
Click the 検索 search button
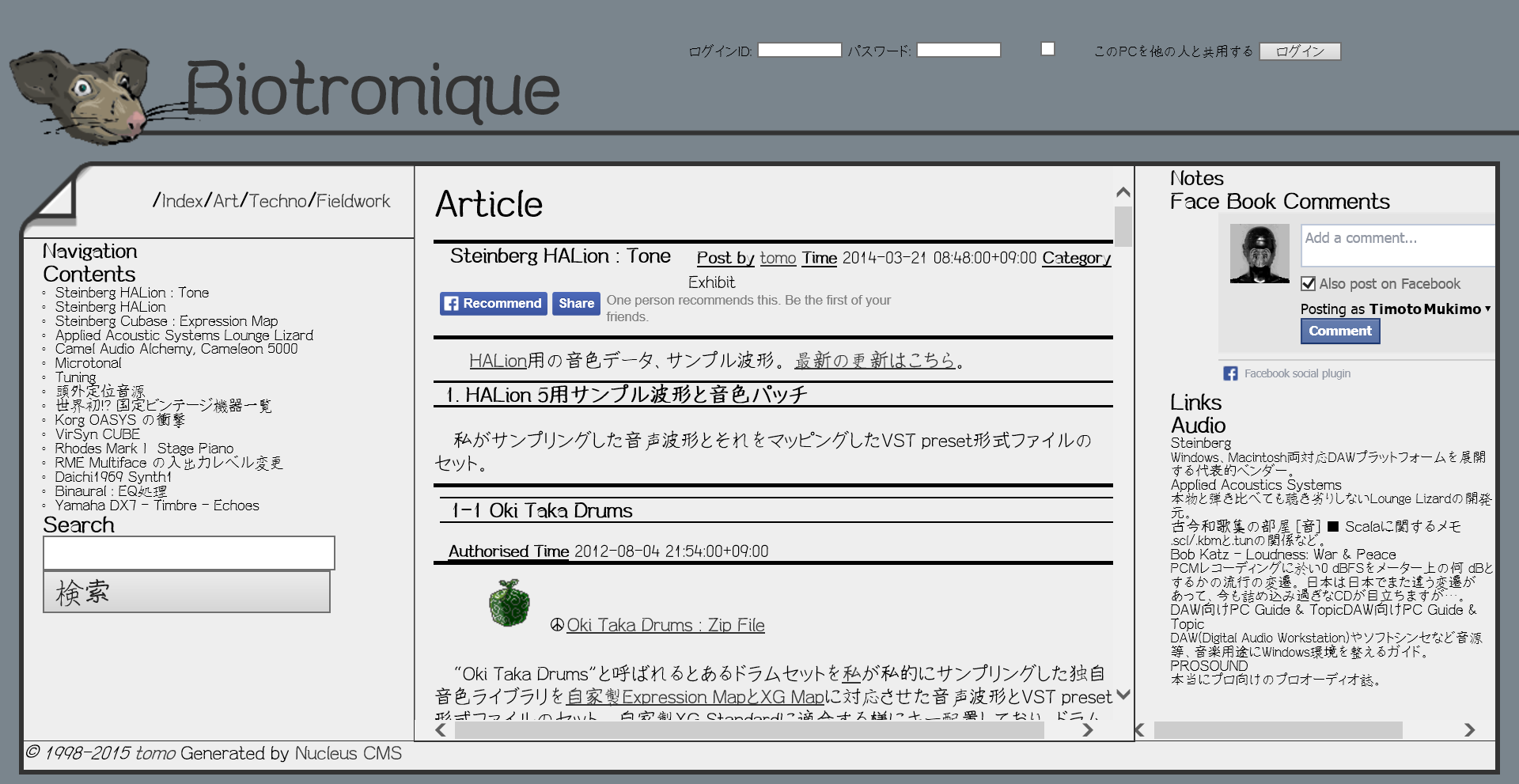pyautogui.click(x=187, y=592)
